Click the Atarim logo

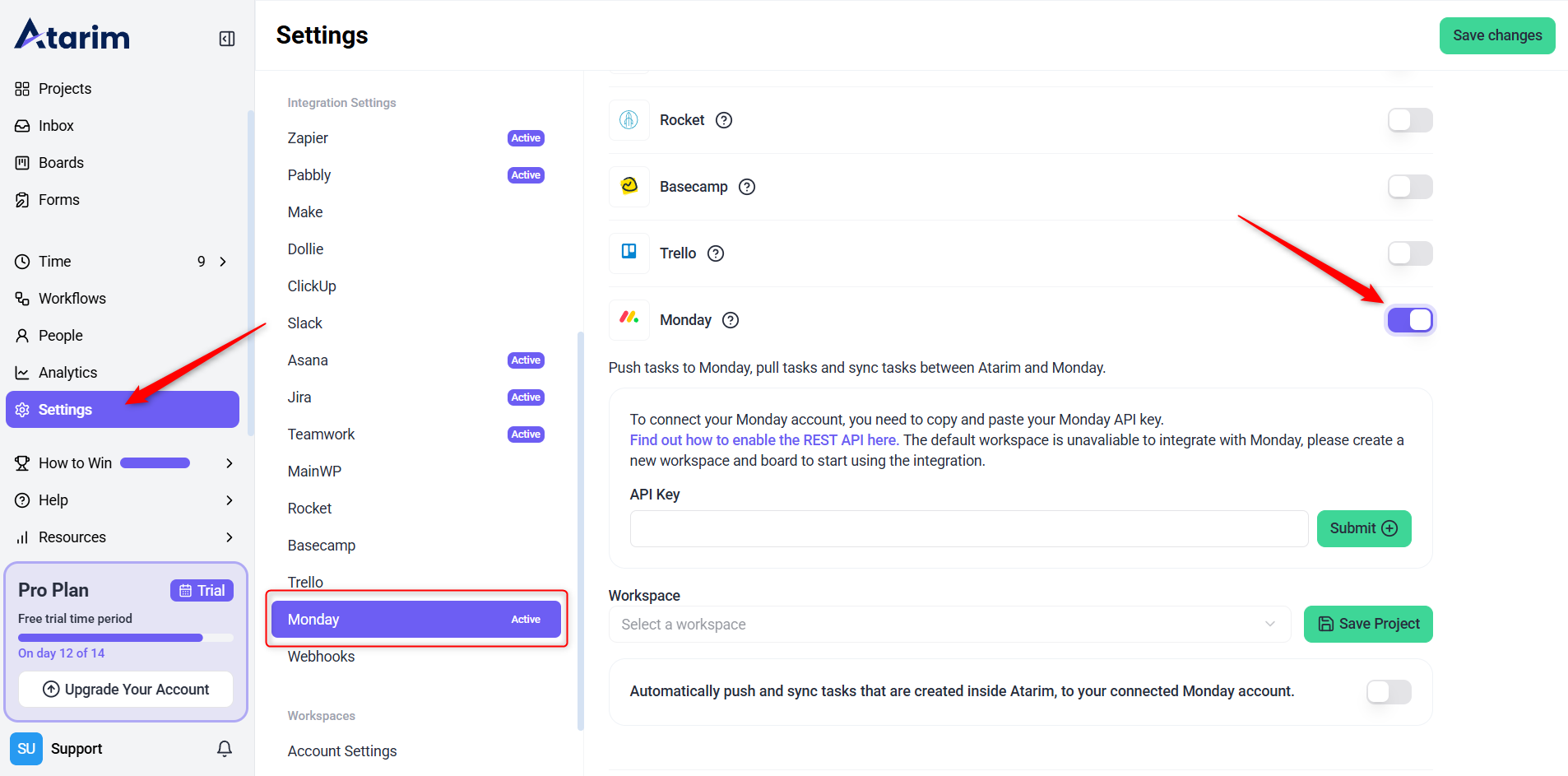point(72,35)
